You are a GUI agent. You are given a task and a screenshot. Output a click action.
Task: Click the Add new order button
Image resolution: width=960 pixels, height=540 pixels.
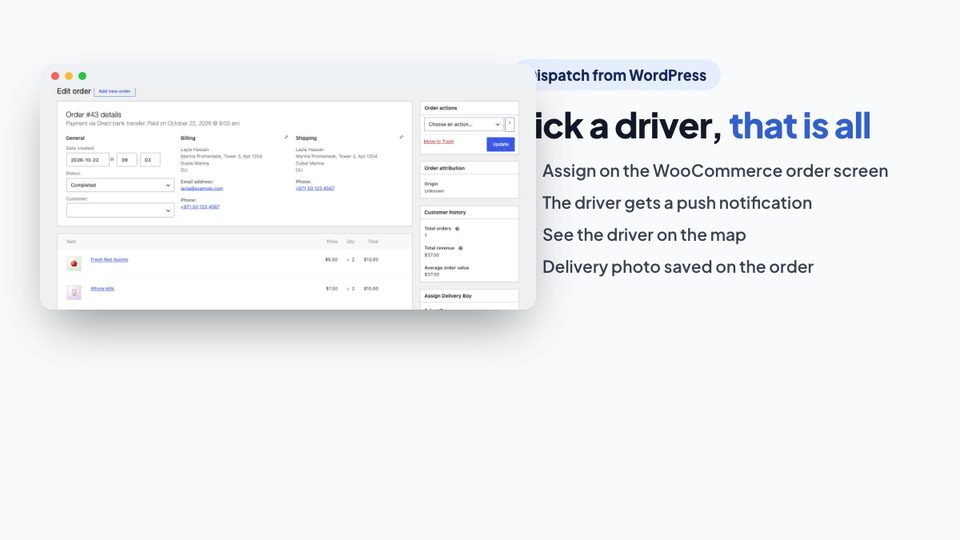114,91
